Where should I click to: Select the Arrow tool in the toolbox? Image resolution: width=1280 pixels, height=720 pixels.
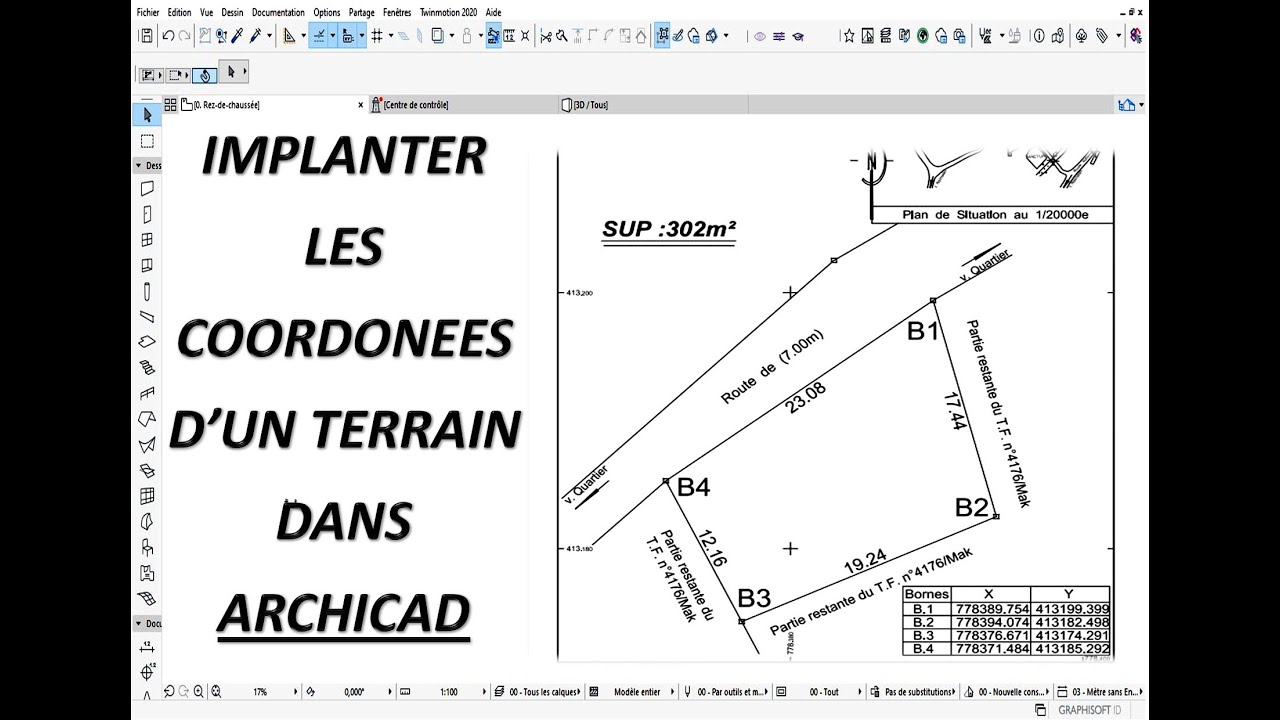tap(147, 115)
